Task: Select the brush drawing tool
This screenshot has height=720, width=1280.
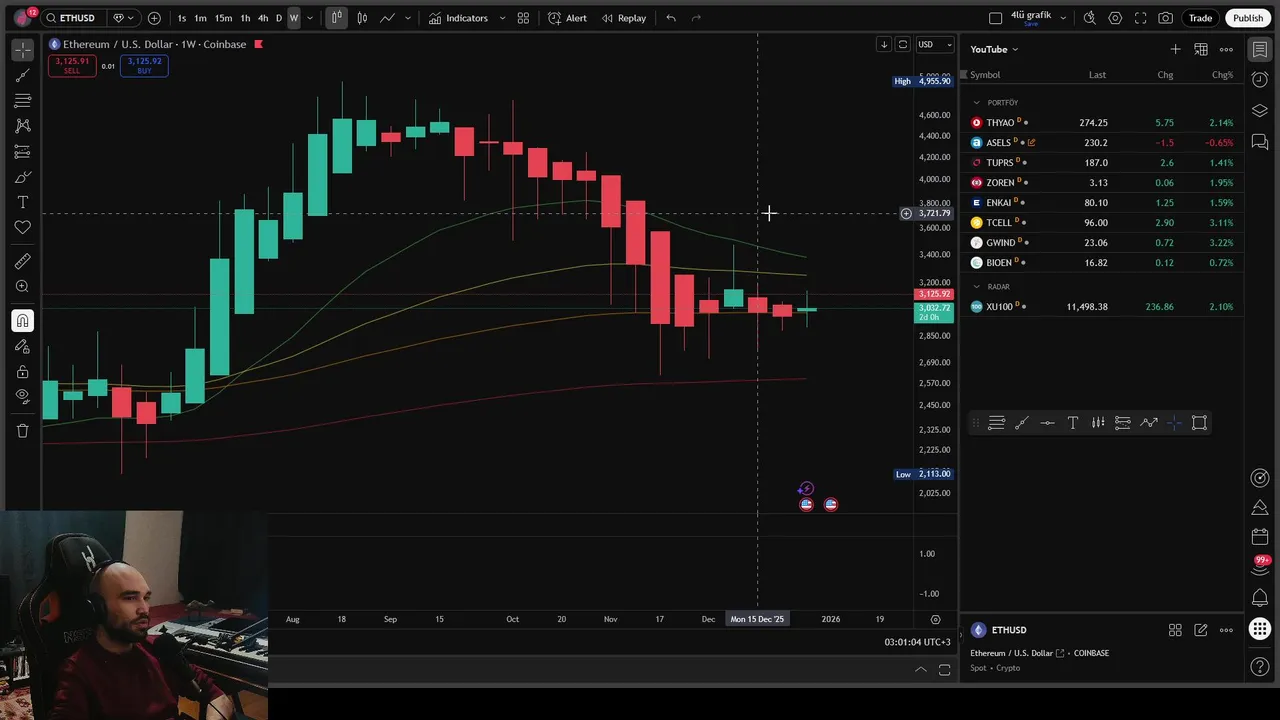Action: 22,178
